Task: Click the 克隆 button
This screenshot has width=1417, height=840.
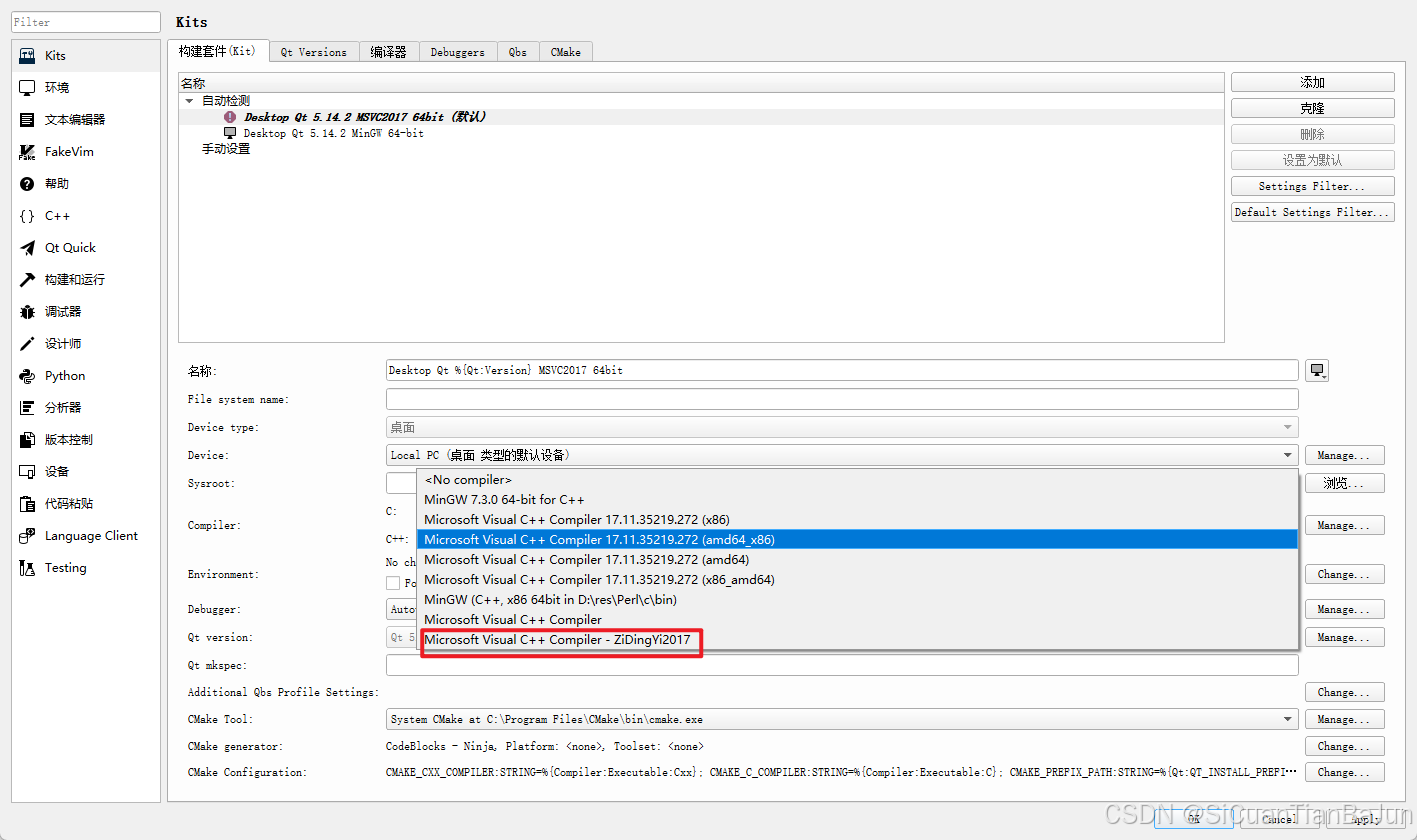Action: [1312, 107]
